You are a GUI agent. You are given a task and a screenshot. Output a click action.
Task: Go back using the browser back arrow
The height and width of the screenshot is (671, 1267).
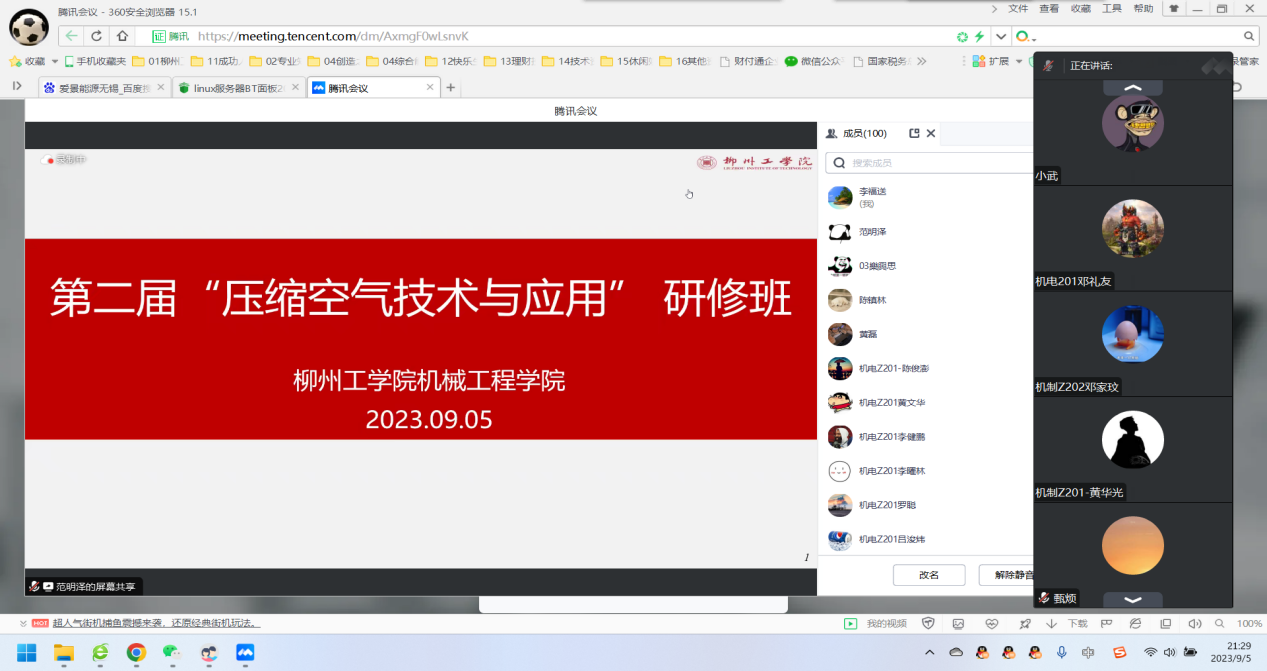pos(71,36)
